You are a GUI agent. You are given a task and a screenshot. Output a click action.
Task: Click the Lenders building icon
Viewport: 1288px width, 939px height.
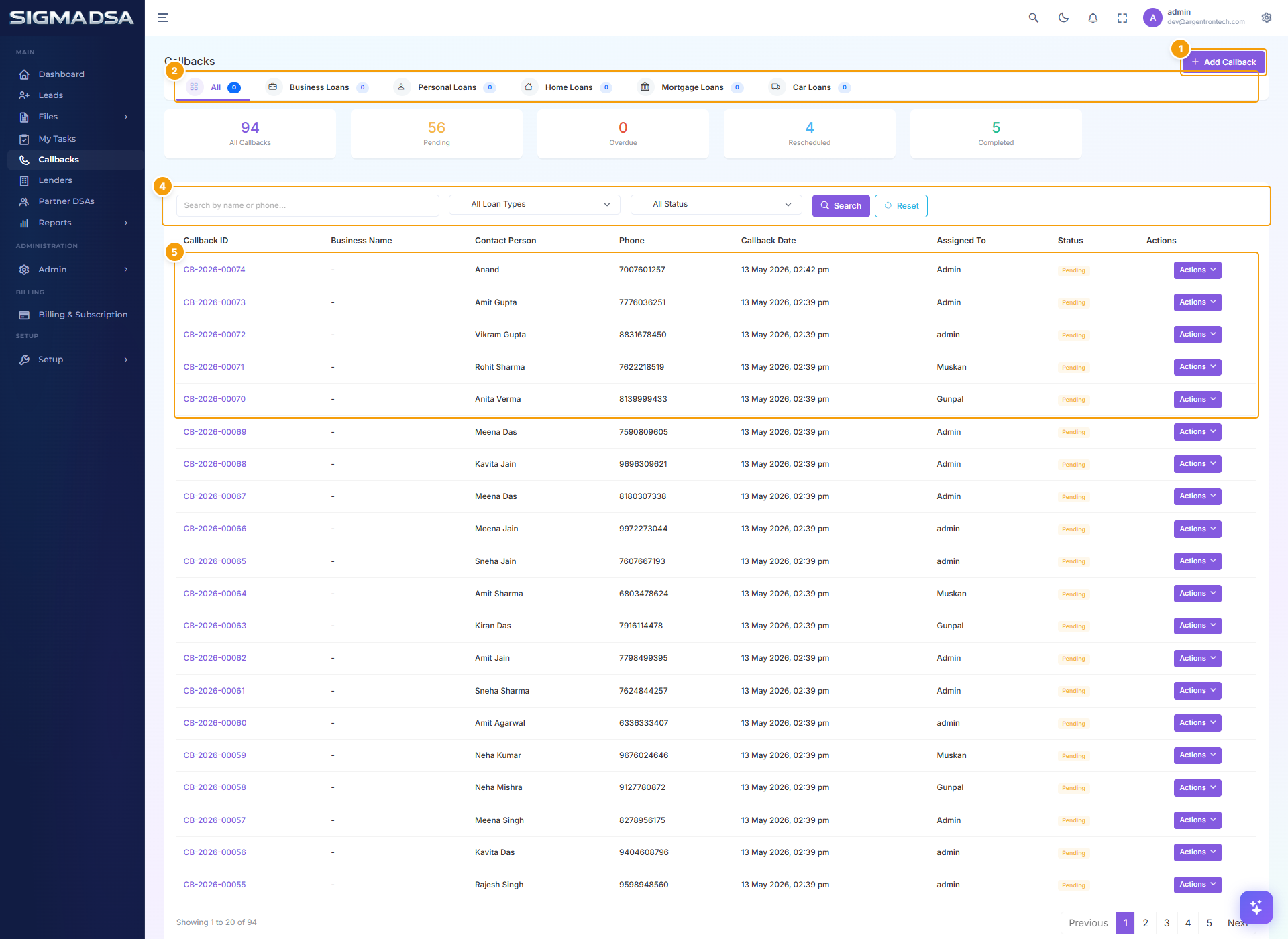point(24,180)
